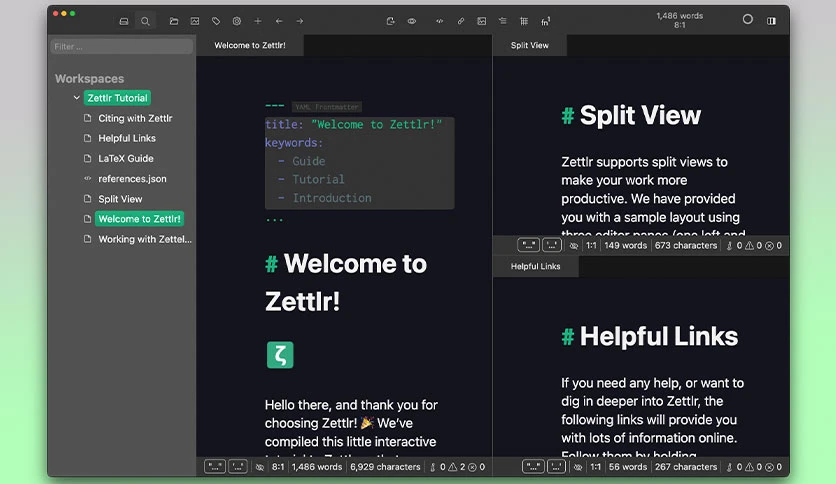836x484 pixels.
Task: Focus the Filter input field
Action: (122, 46)
